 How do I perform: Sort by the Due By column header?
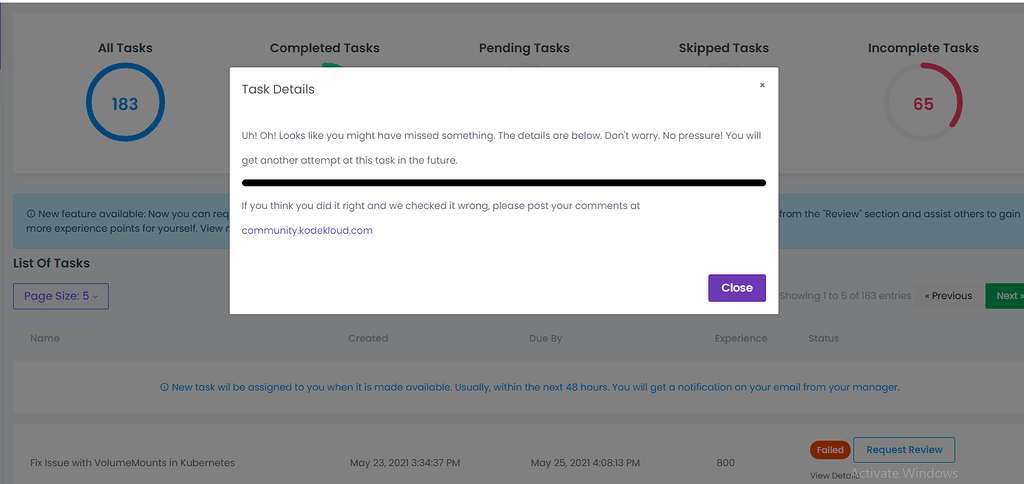pyautogui.click(x=545, y=338)
